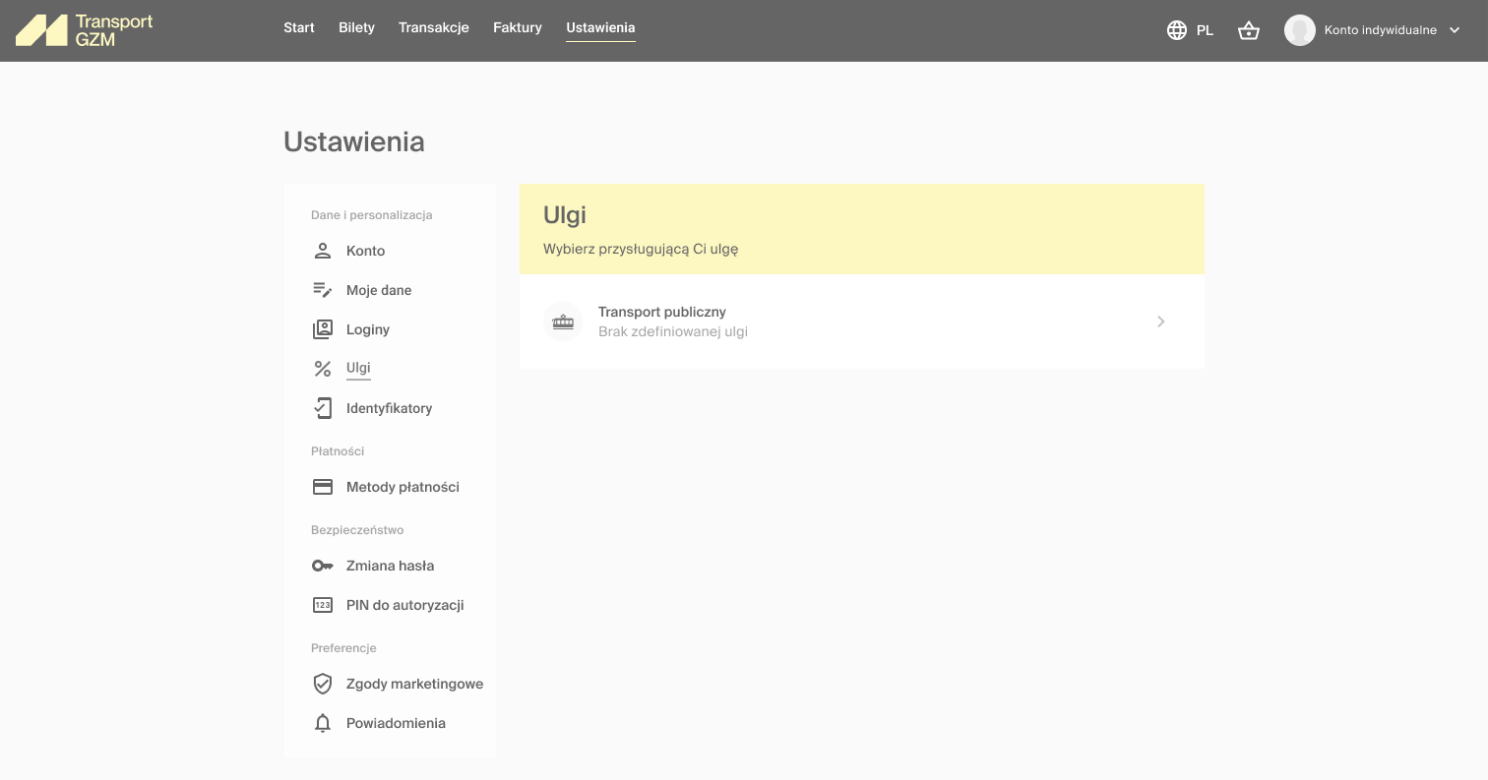Open PIN do autoryzacji settings
The height and width of the screenshot is (780, 1488).
click(x=405, y=605)
